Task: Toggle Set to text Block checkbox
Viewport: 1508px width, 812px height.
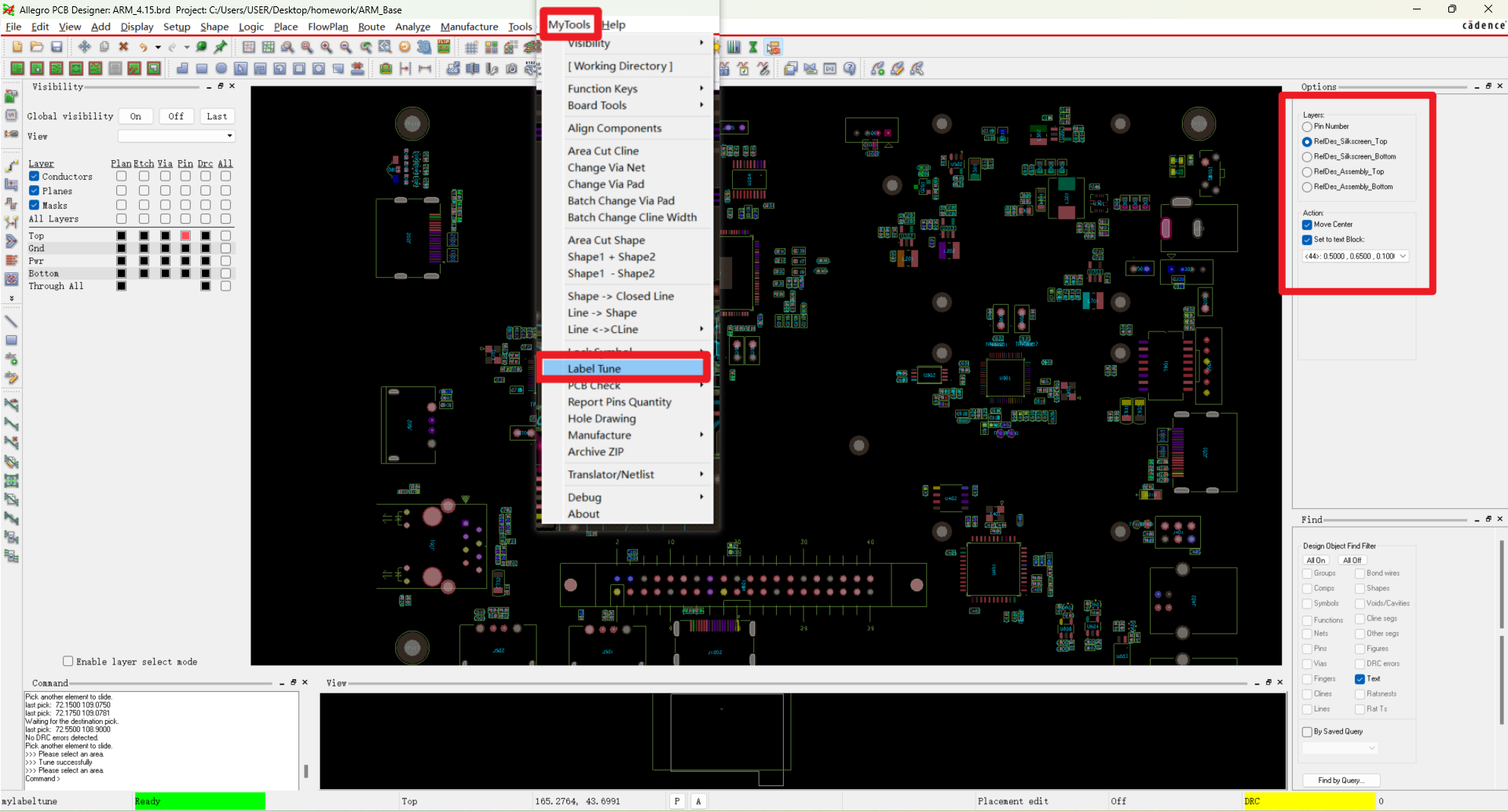Action: [x=1307, y=240]
